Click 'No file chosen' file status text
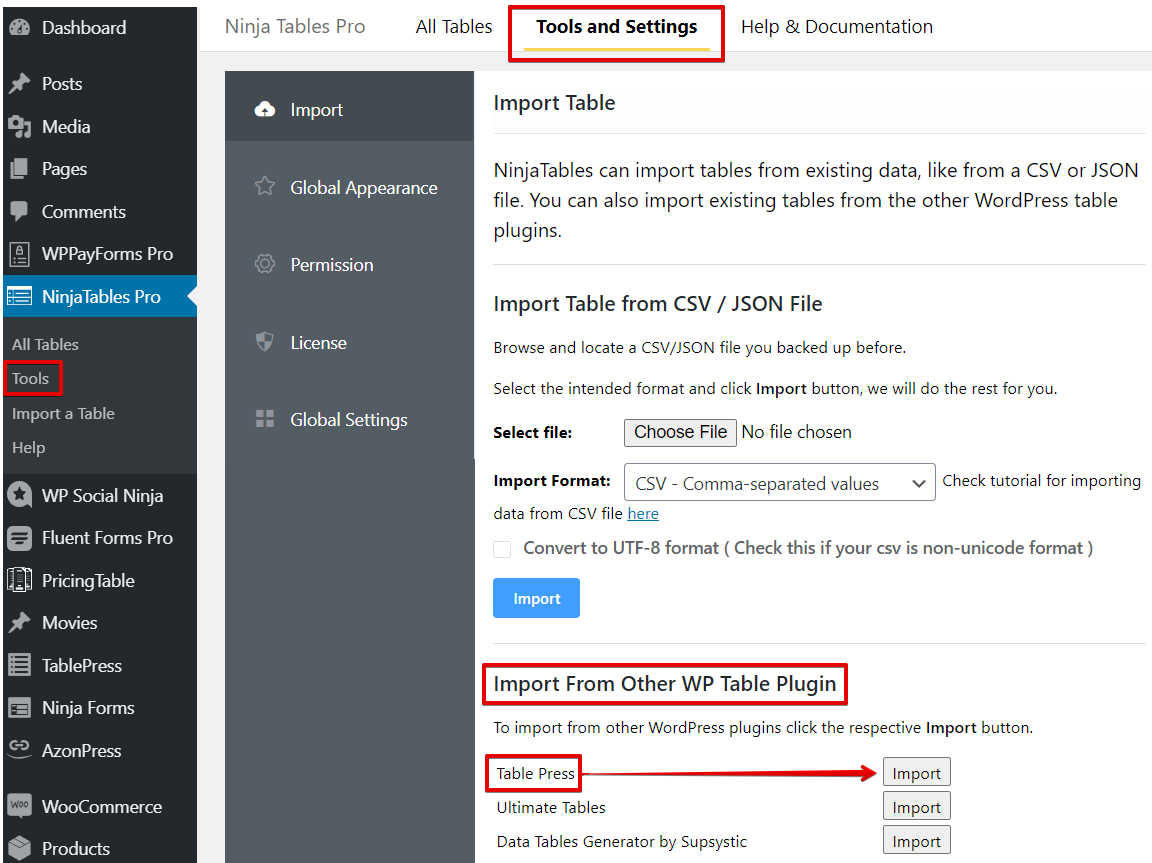Screen dimensions: 1152x863 796,433
